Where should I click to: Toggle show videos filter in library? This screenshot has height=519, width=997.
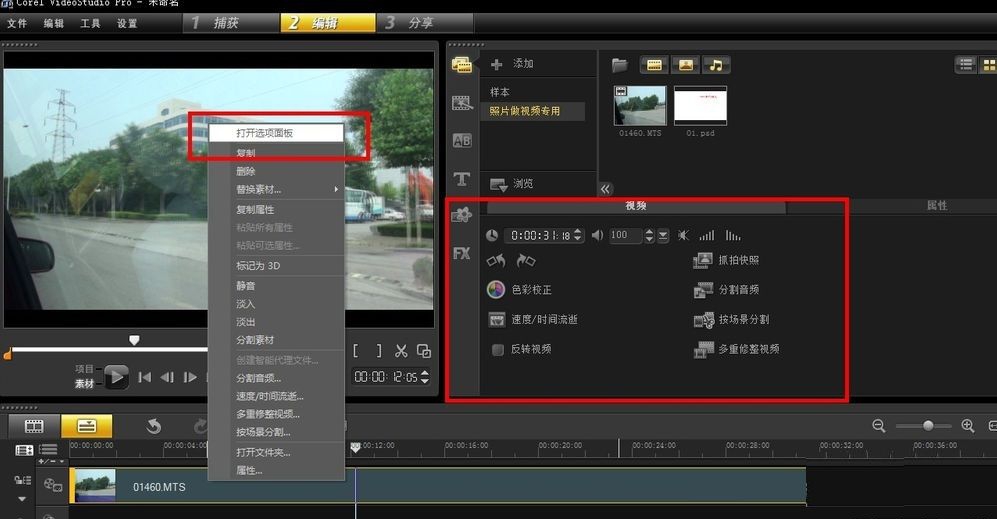654,65
